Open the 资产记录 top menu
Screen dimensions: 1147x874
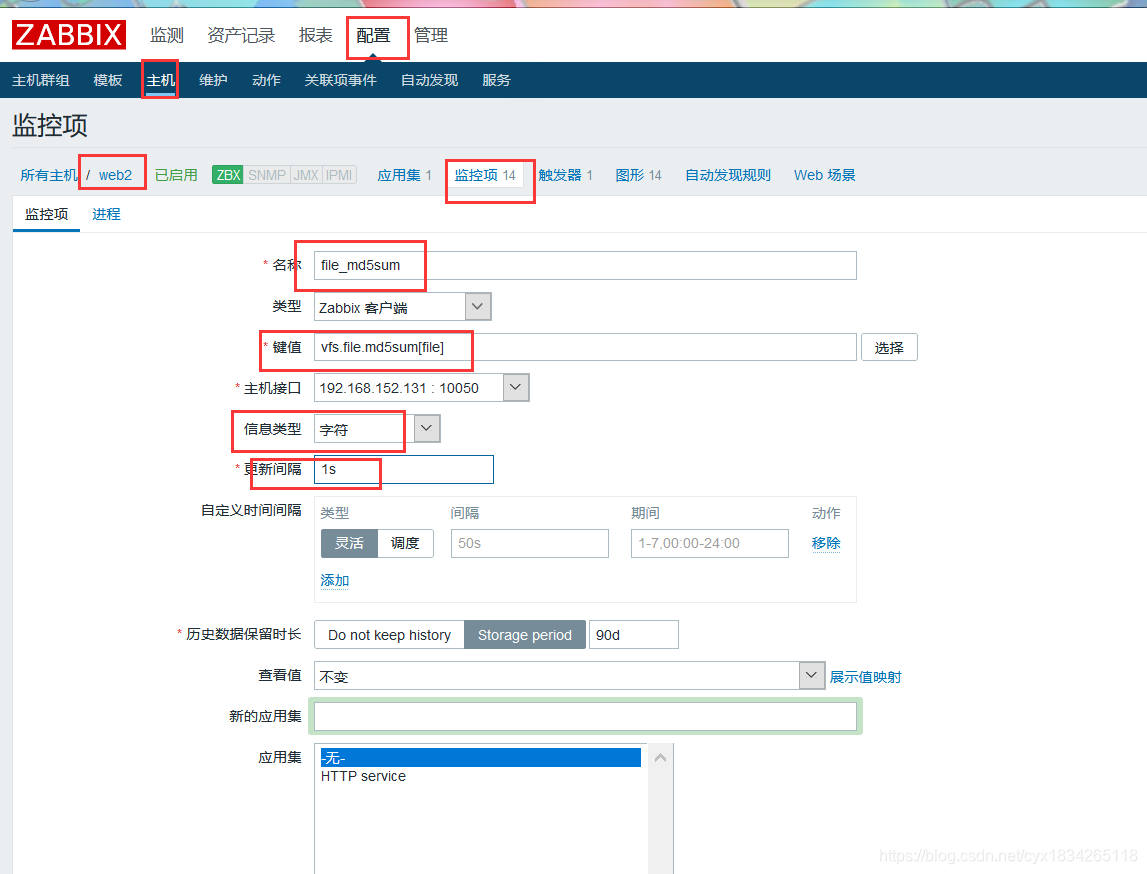click(241, 35)
